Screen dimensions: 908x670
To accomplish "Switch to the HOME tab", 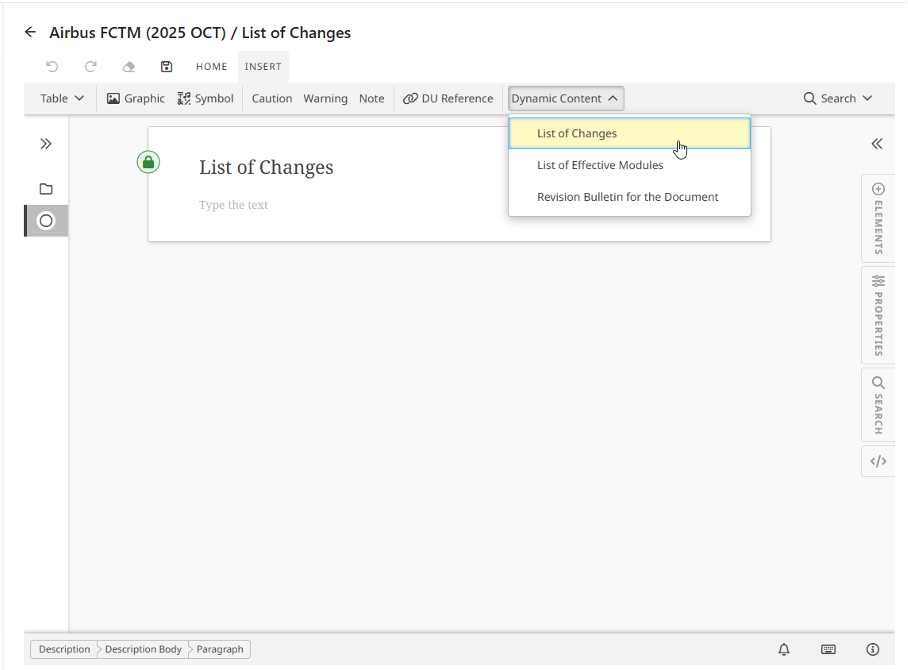I will [x=211, y=67].
